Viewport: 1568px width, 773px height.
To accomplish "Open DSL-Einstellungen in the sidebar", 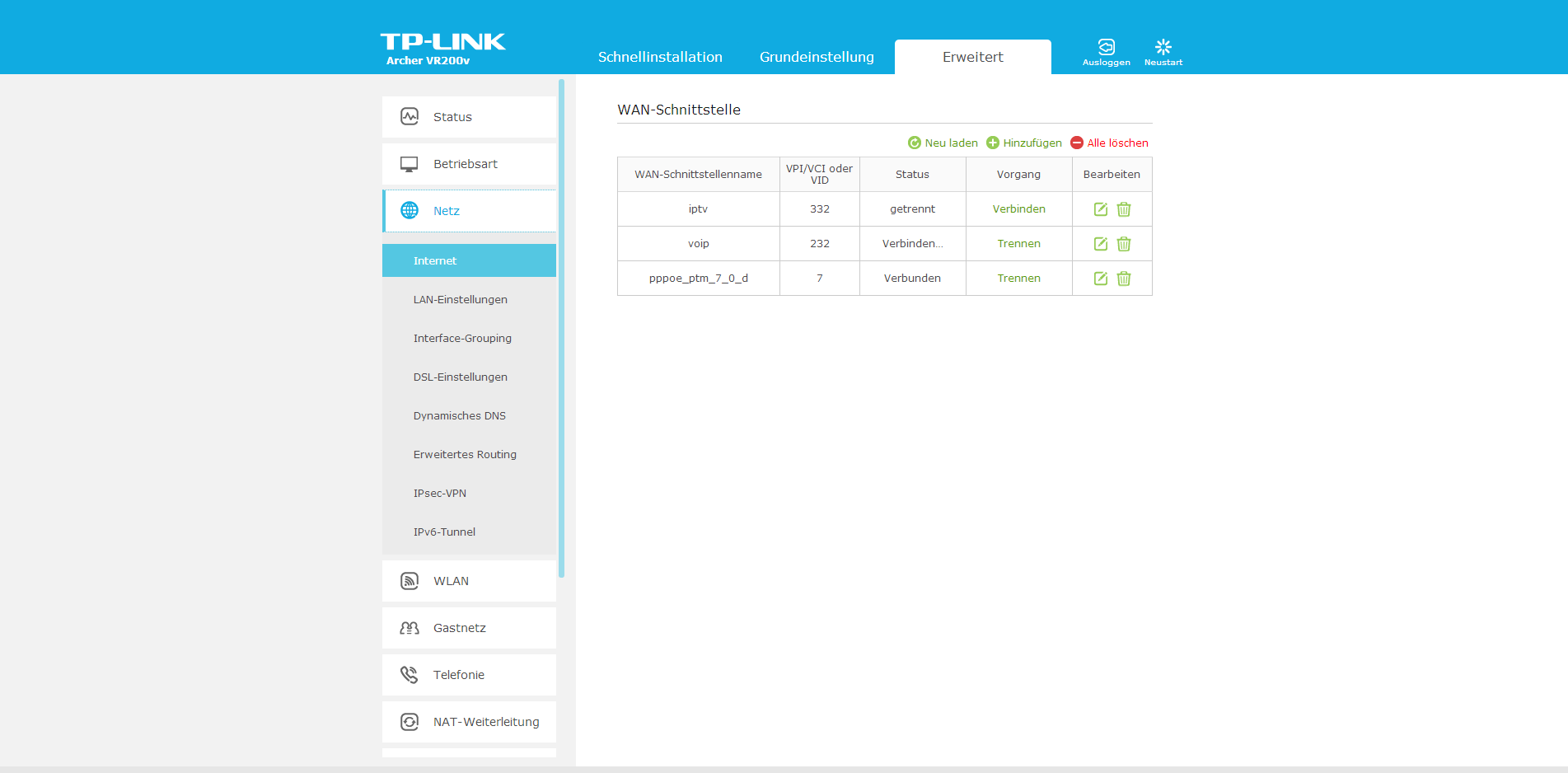I will (460, 377).
